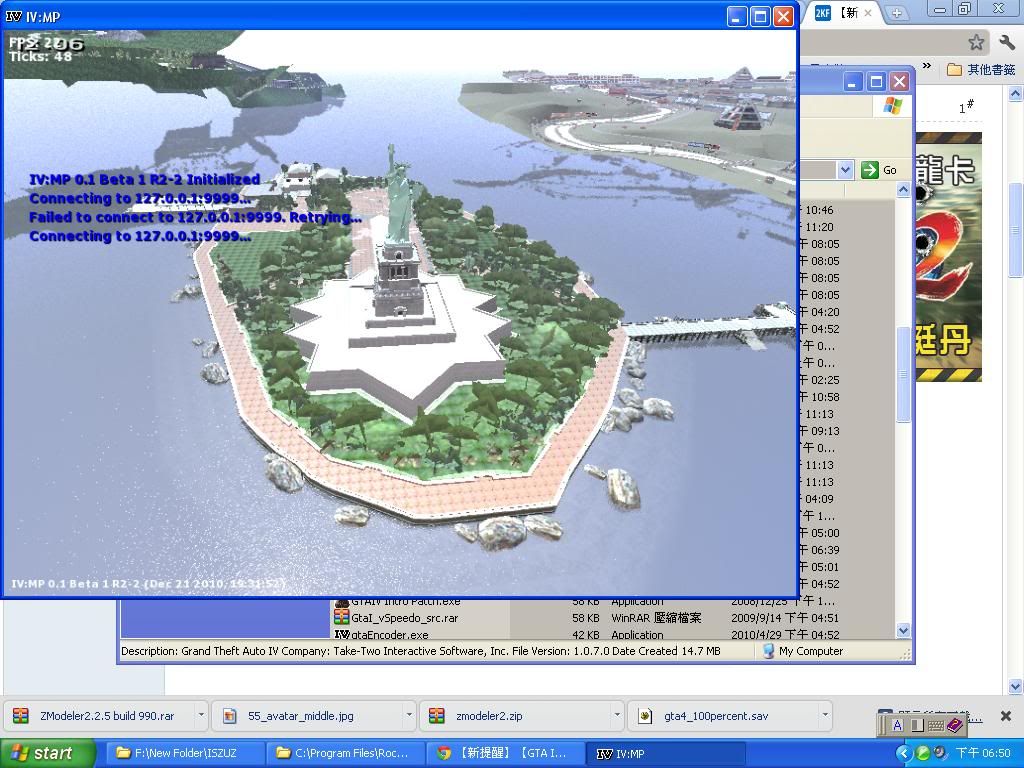Expand options for gta4_100percent.sav download
The height and width of the screenshot is (768, 1024).
click(824, 716)
